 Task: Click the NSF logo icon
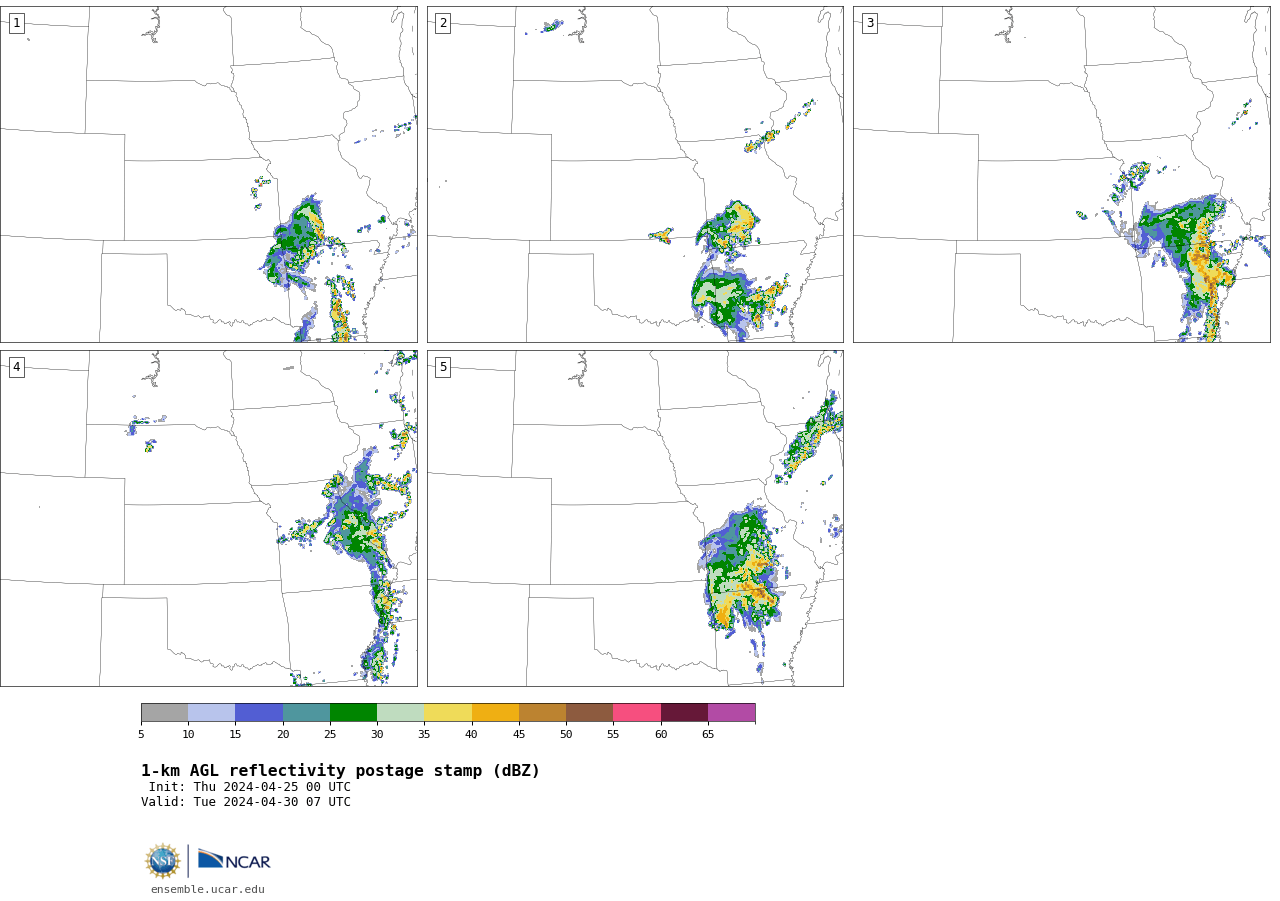(x=163, y=861)
